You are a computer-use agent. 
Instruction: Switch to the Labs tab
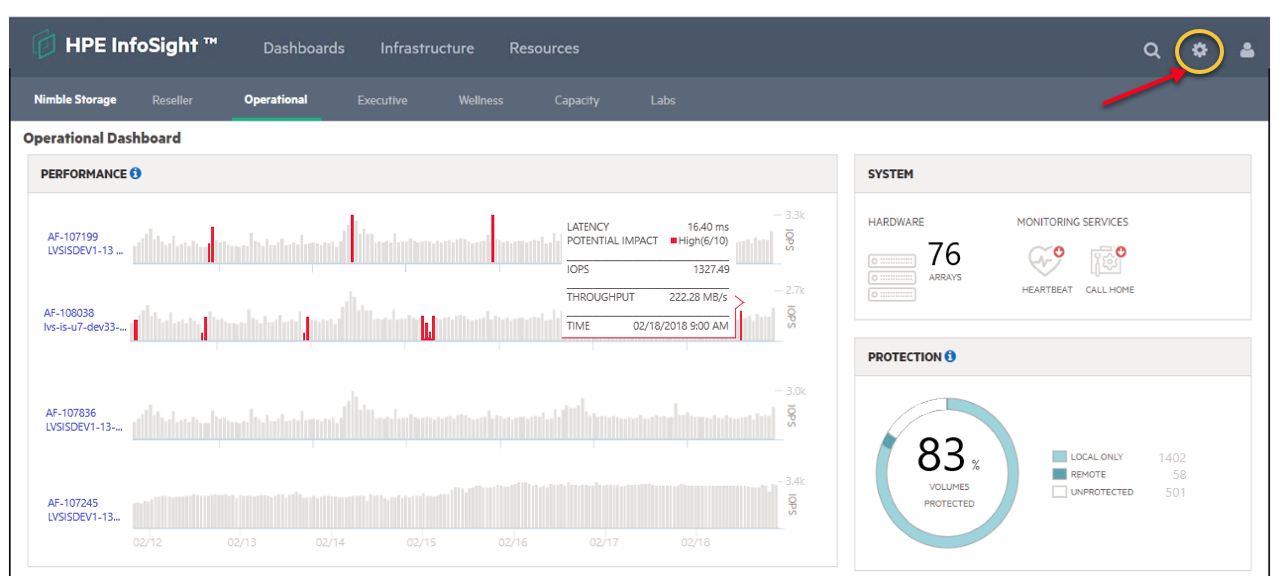click(x=663, y=100)
